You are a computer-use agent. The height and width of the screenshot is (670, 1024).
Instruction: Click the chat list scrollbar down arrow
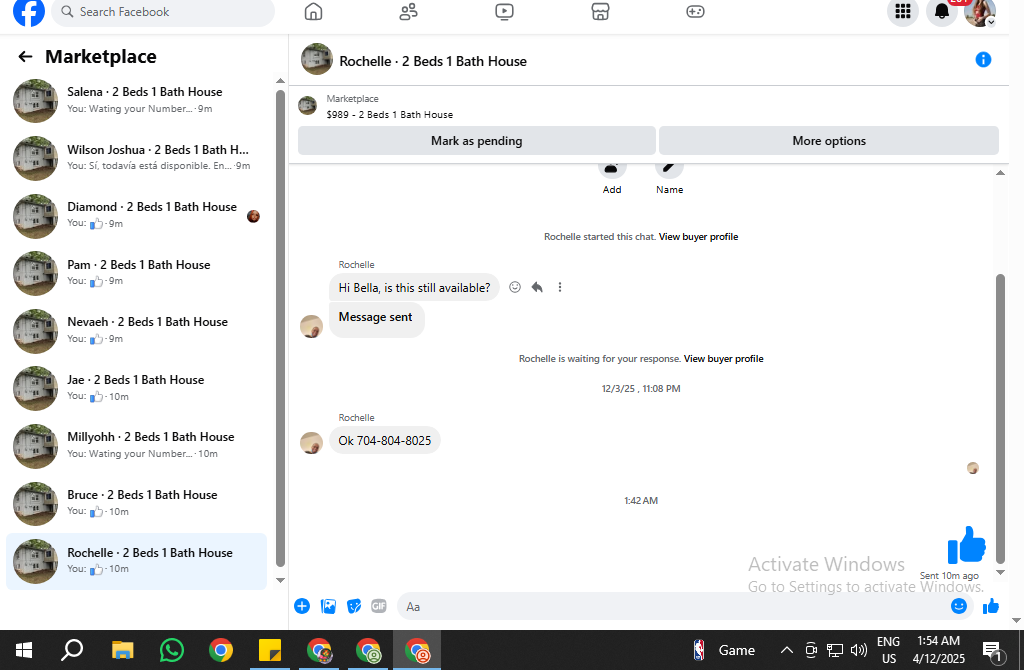point(280,580)
